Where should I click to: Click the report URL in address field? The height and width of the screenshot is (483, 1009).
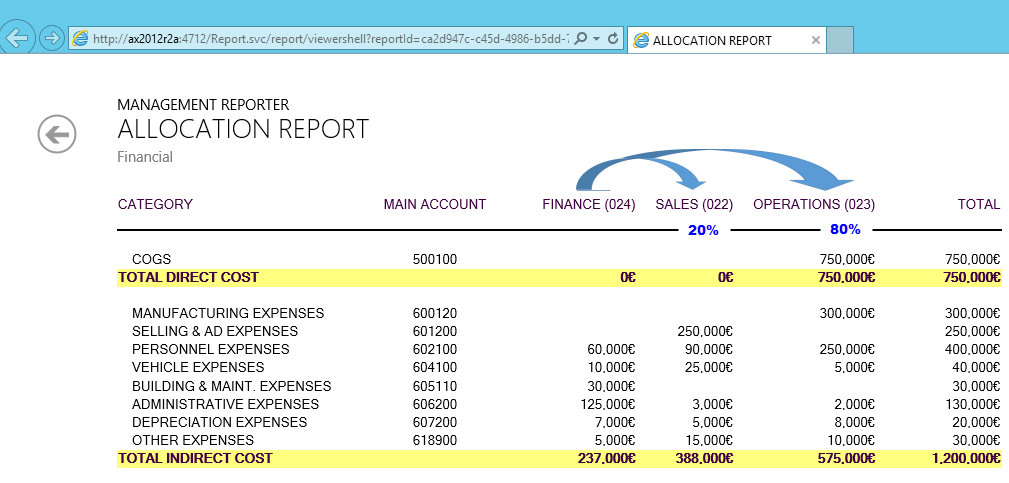[x=330, y=40]
